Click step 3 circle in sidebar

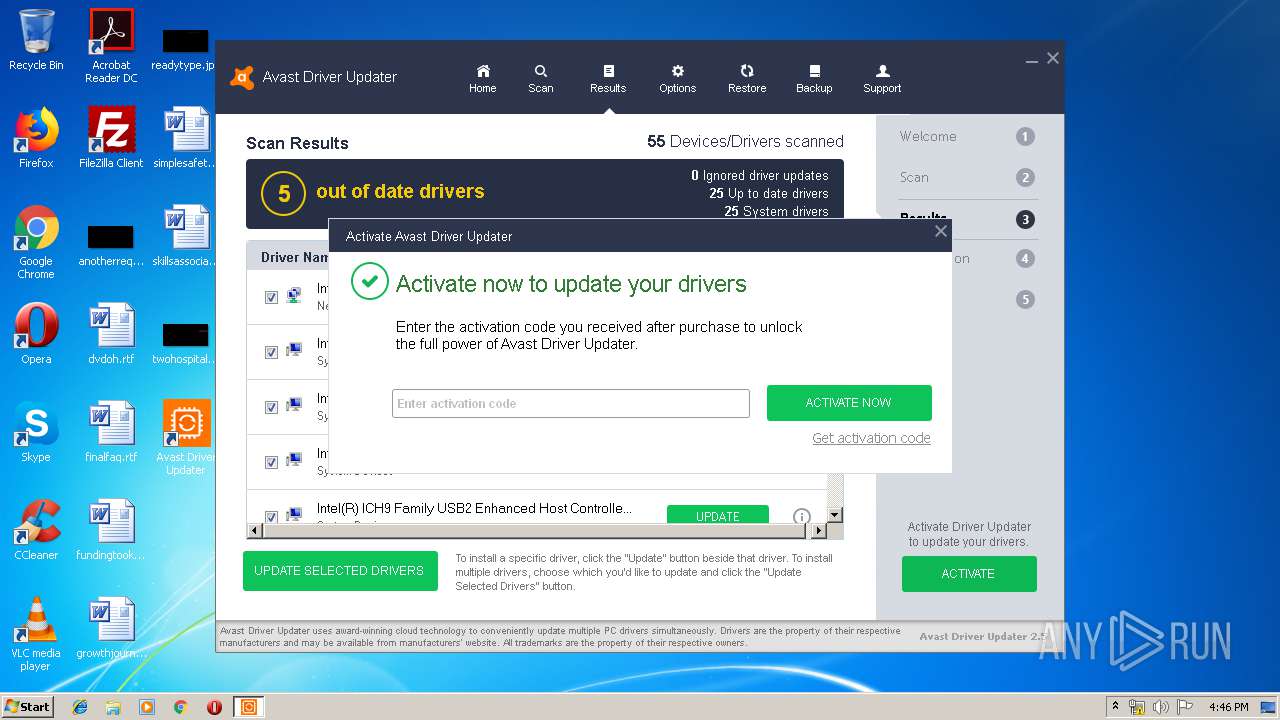[x=1025, y=219]
